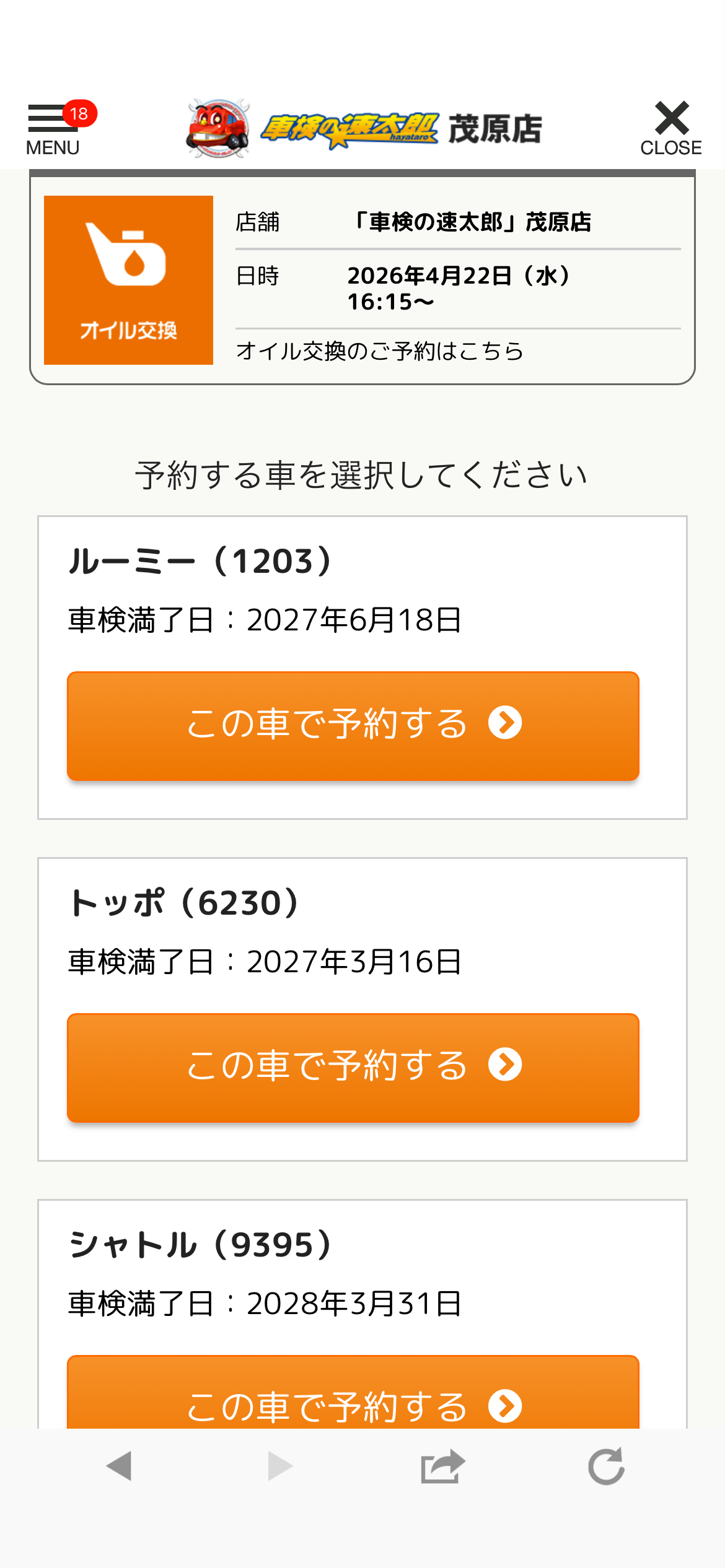Reserve with the トッポ (6230) car button
The image size is (725, 1568).
pos(353,1068)
